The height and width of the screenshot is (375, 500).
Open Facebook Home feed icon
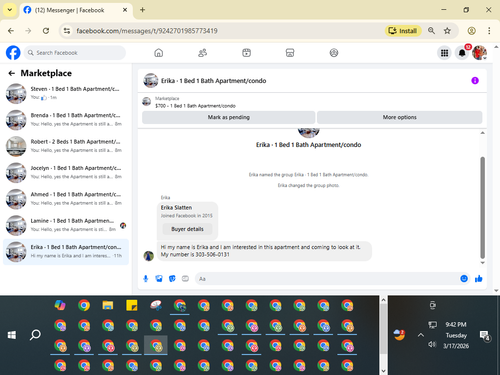coord(159,53)
